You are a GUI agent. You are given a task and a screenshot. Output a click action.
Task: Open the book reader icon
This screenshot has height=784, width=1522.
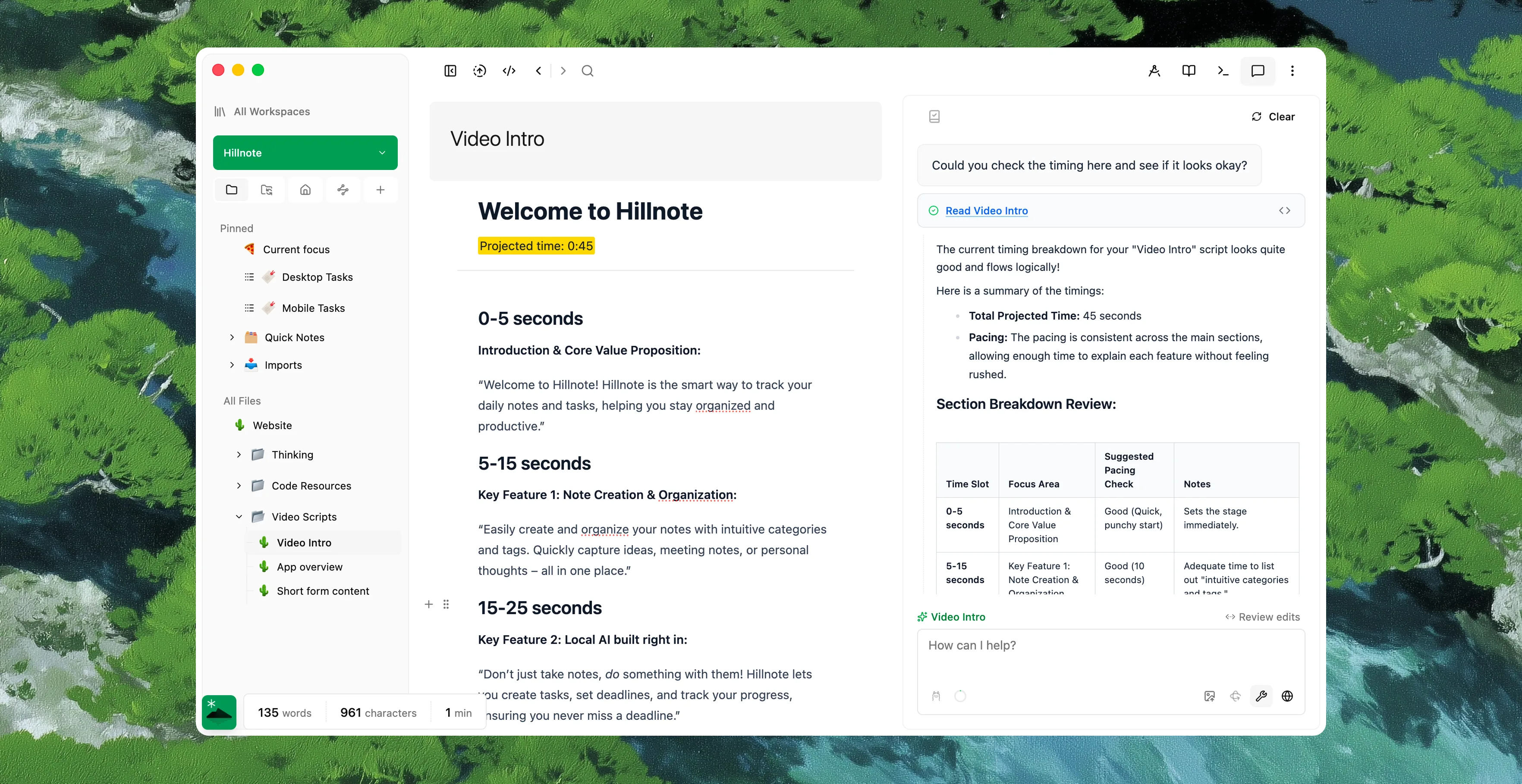point(1189,71)
